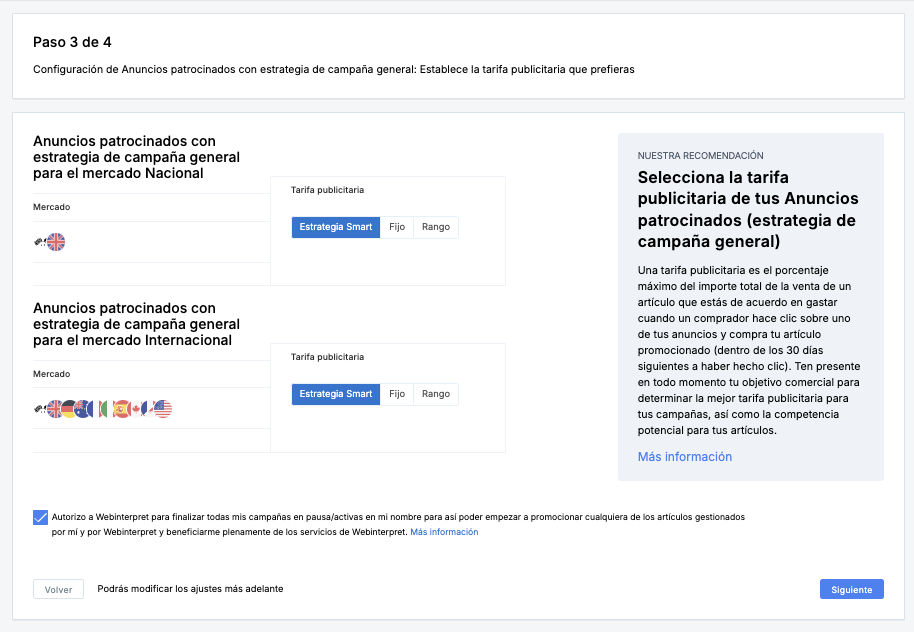Click the tag icon in the Nacional market row
This screenshot has width=914, height=632.
[x=39, y=242]
